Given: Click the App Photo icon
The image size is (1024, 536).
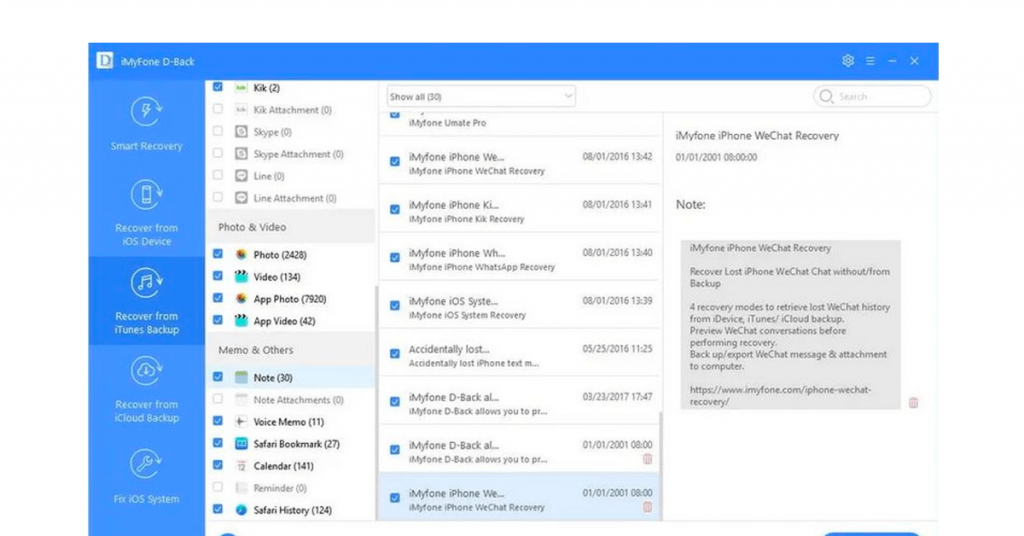Looking at the screenshot, I should (241, 298).
